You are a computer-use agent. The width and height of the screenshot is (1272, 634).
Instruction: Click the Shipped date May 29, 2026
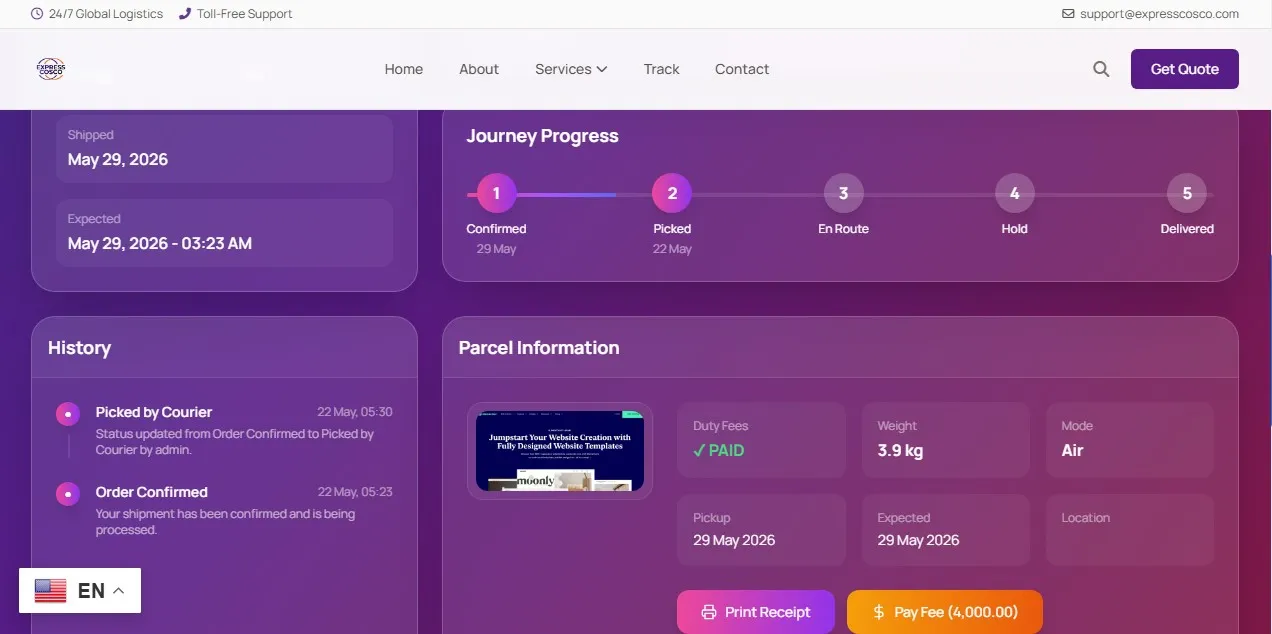click(x=118, y=159)
